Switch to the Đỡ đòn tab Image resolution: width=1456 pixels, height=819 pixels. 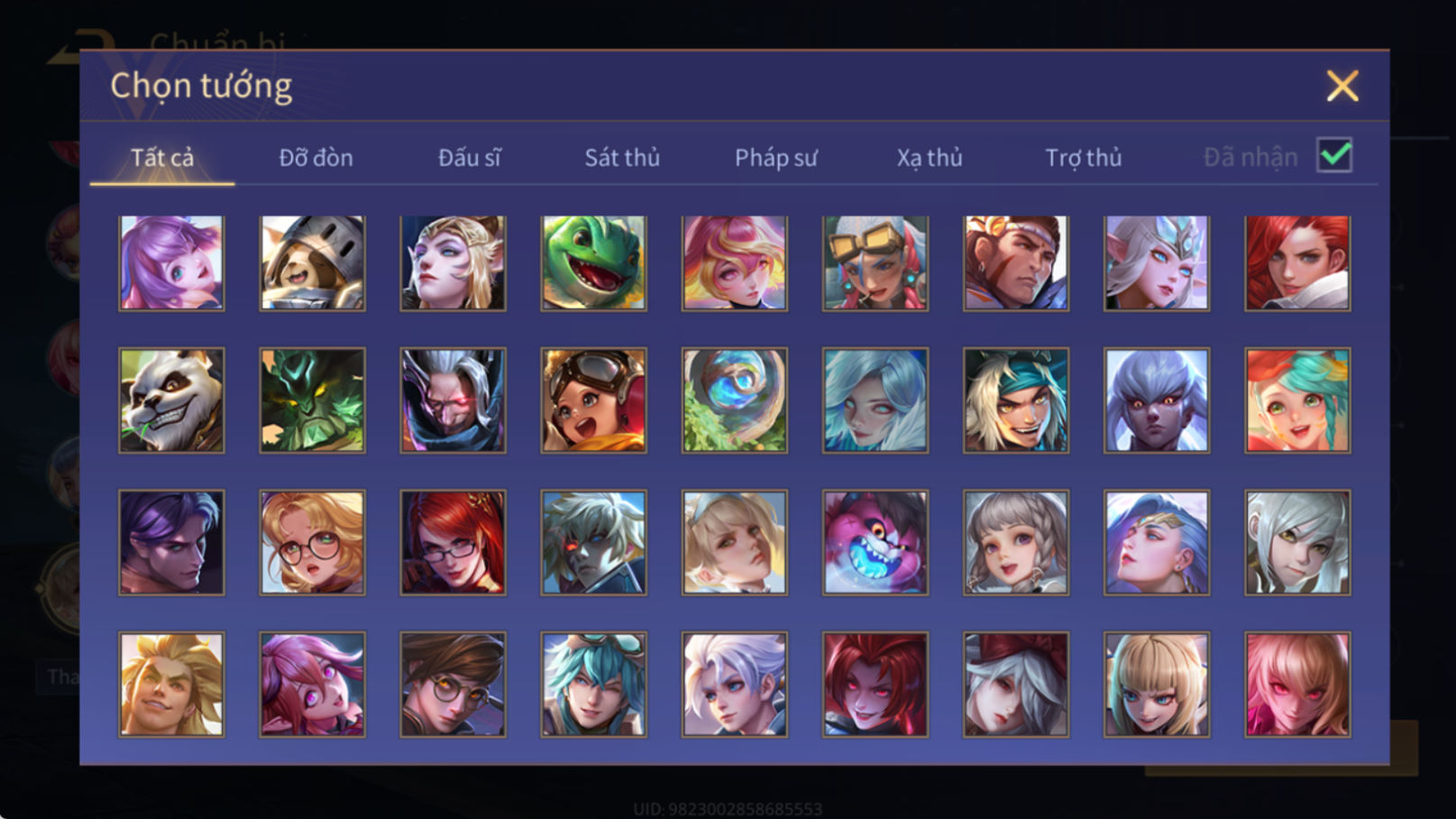(x=316, y=158)
